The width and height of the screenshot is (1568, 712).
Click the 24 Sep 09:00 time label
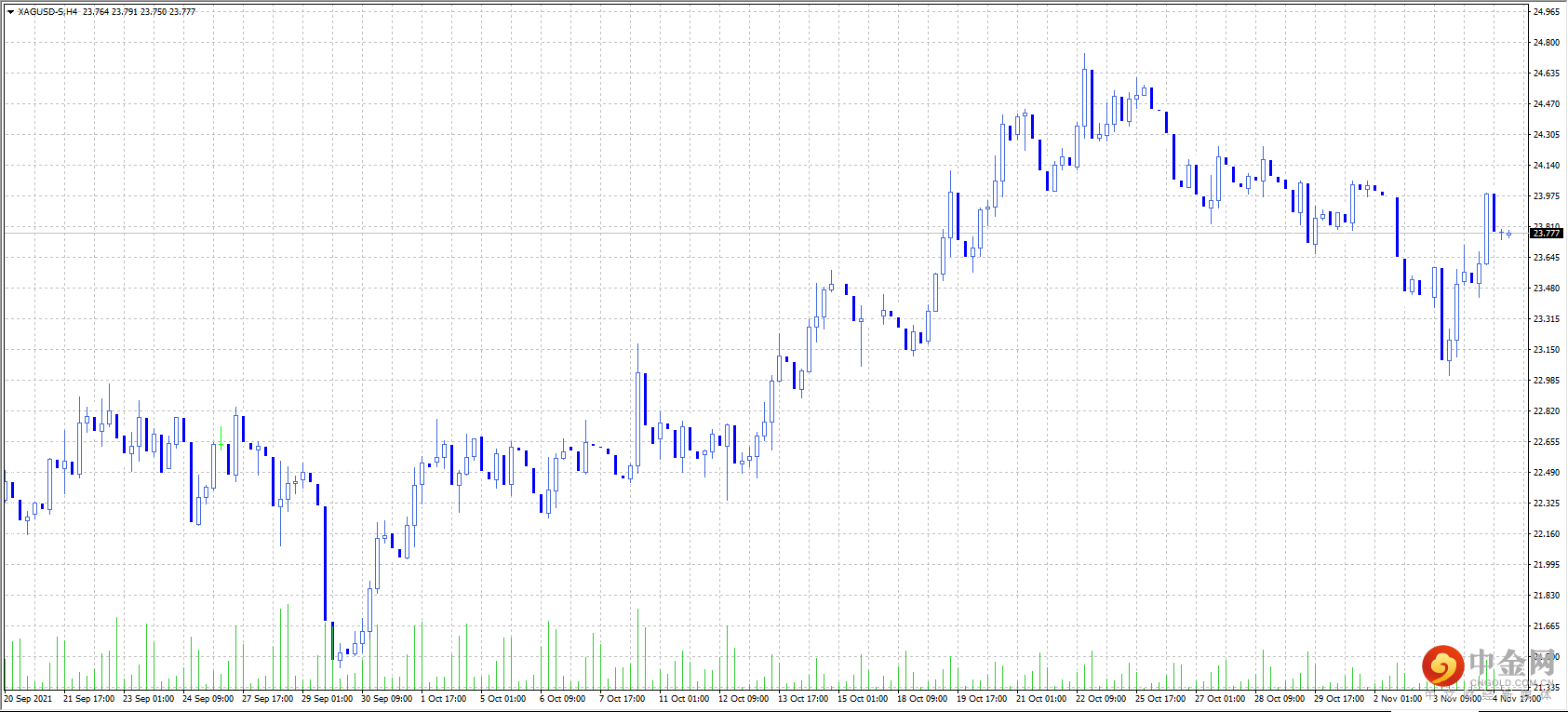tap(208, 699)
